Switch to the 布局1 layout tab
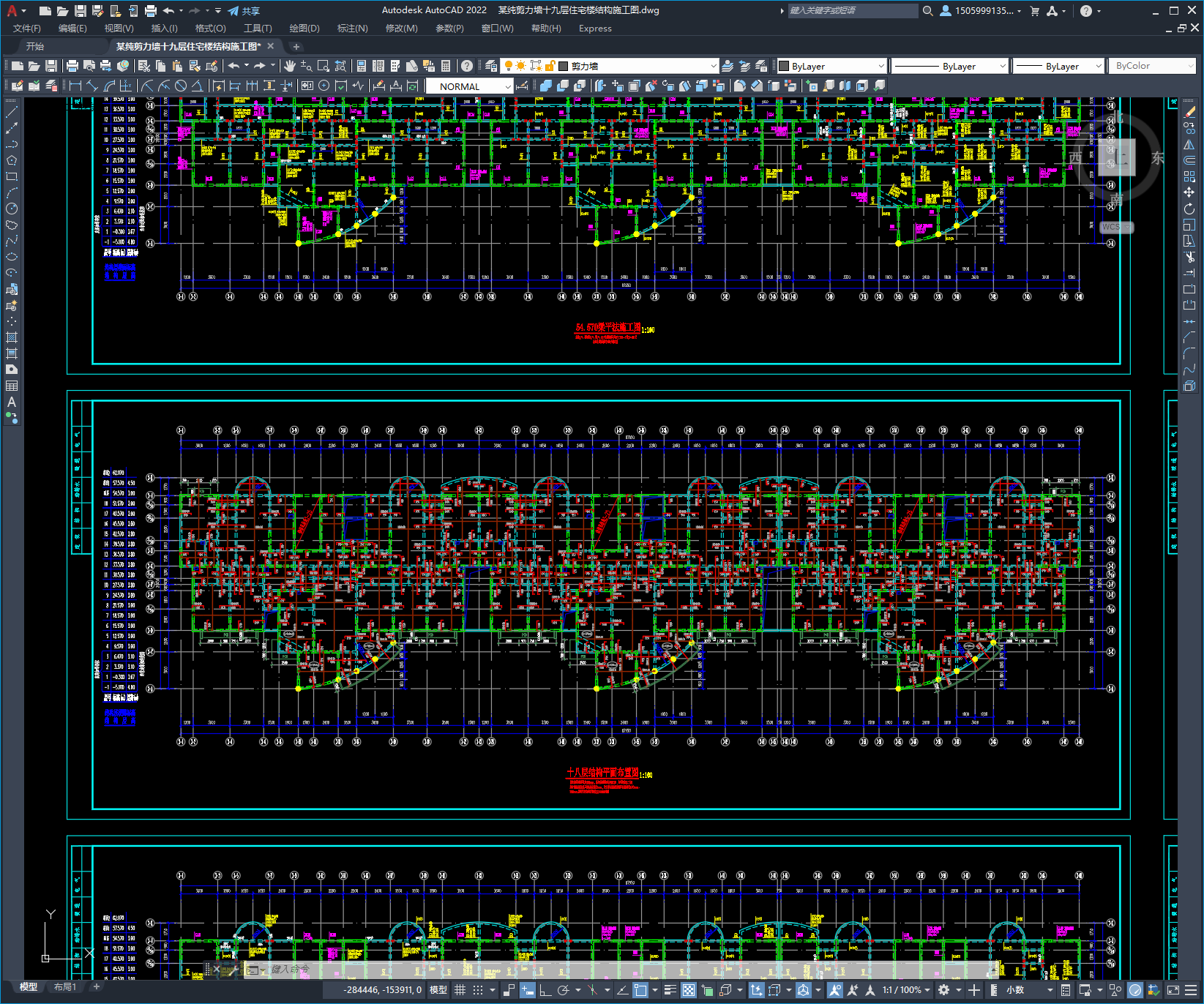 click(65, 987)
